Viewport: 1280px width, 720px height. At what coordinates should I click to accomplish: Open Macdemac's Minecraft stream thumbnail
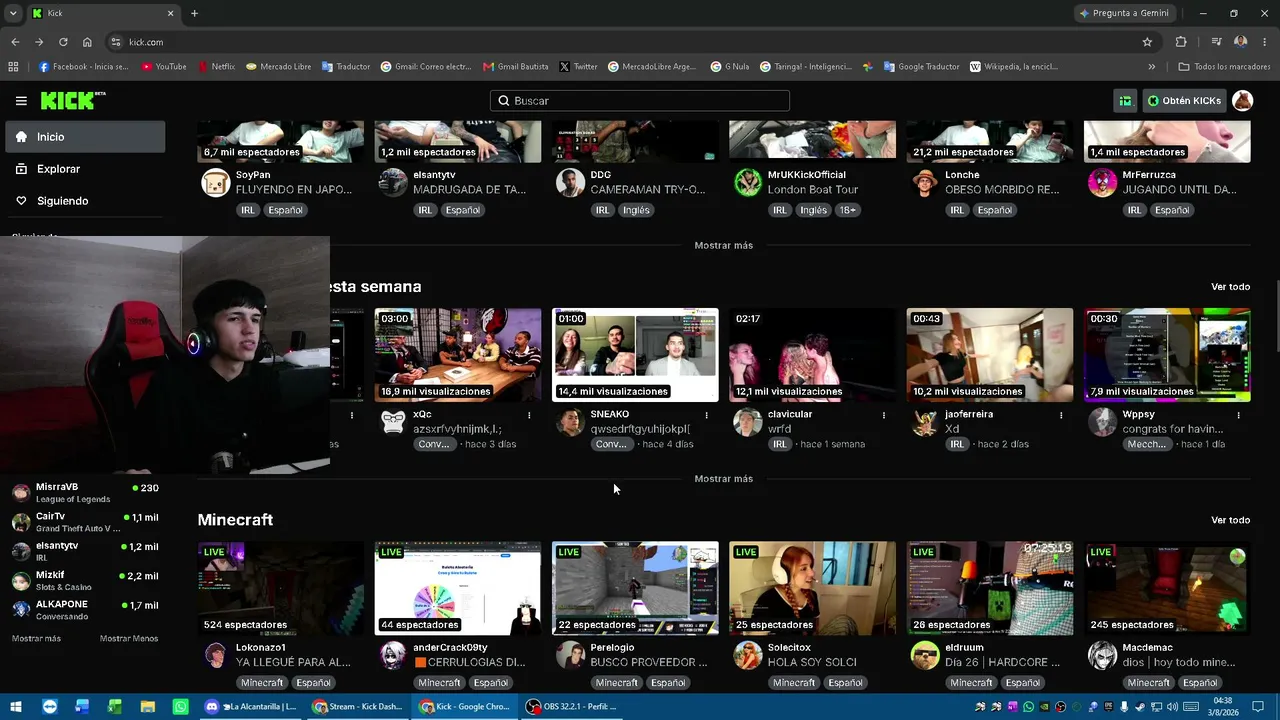pos(1167,588)
